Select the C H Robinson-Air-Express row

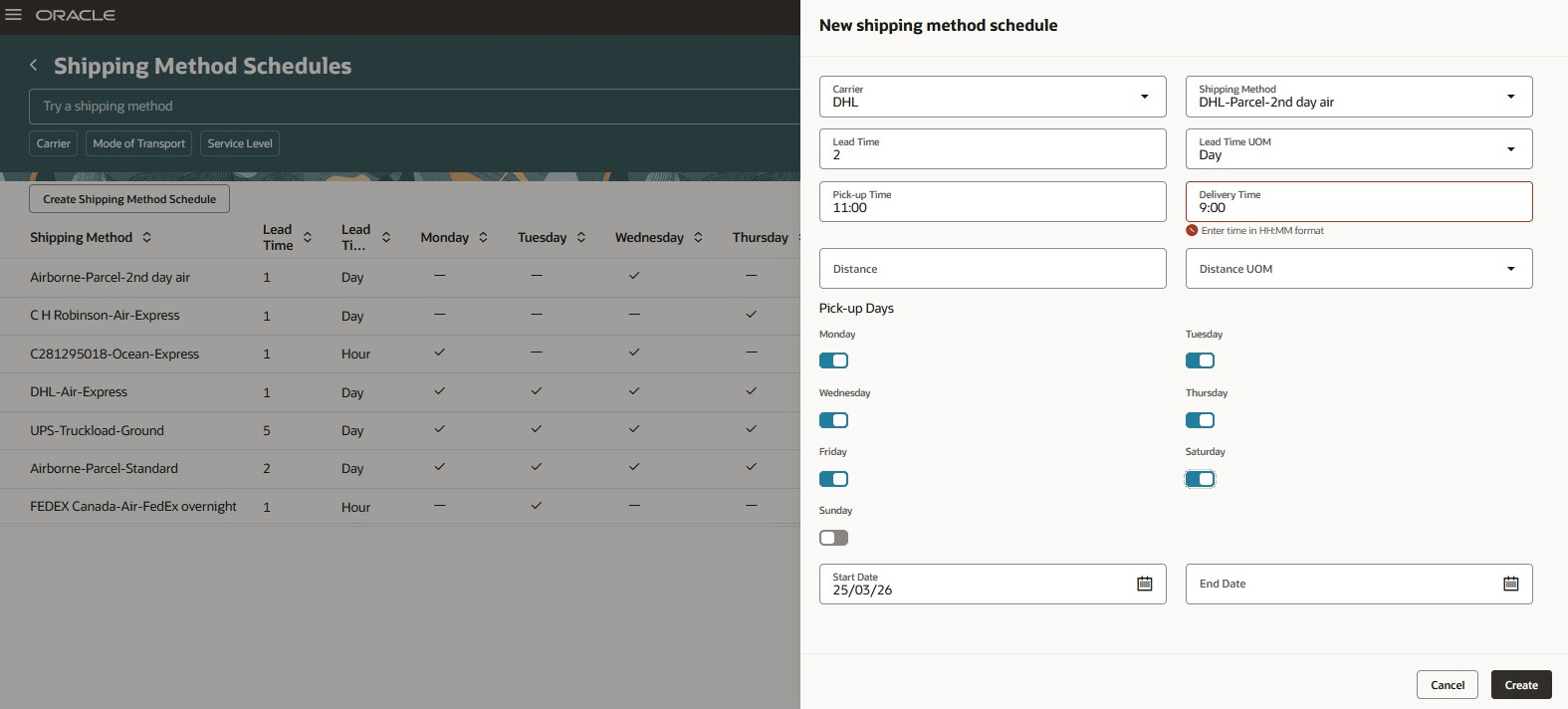(x=400, y=316)
